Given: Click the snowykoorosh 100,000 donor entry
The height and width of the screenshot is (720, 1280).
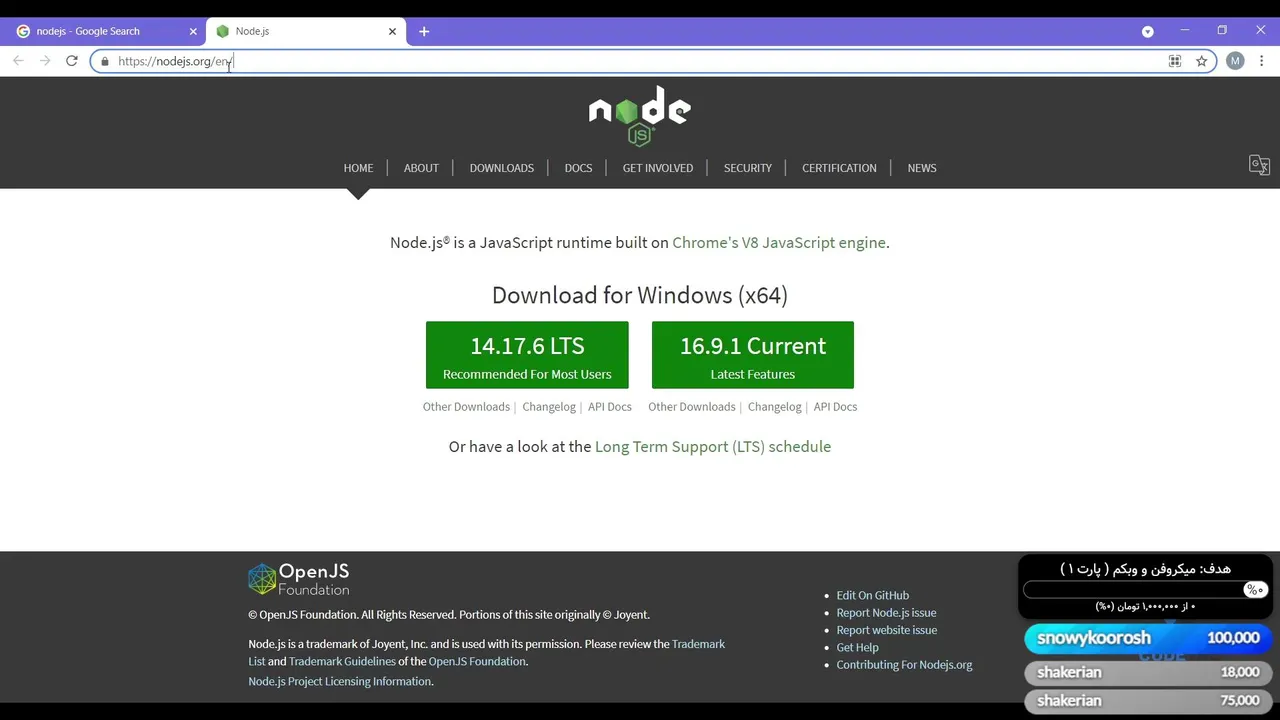Looking at the screenshot, I should click(1147, 638).
